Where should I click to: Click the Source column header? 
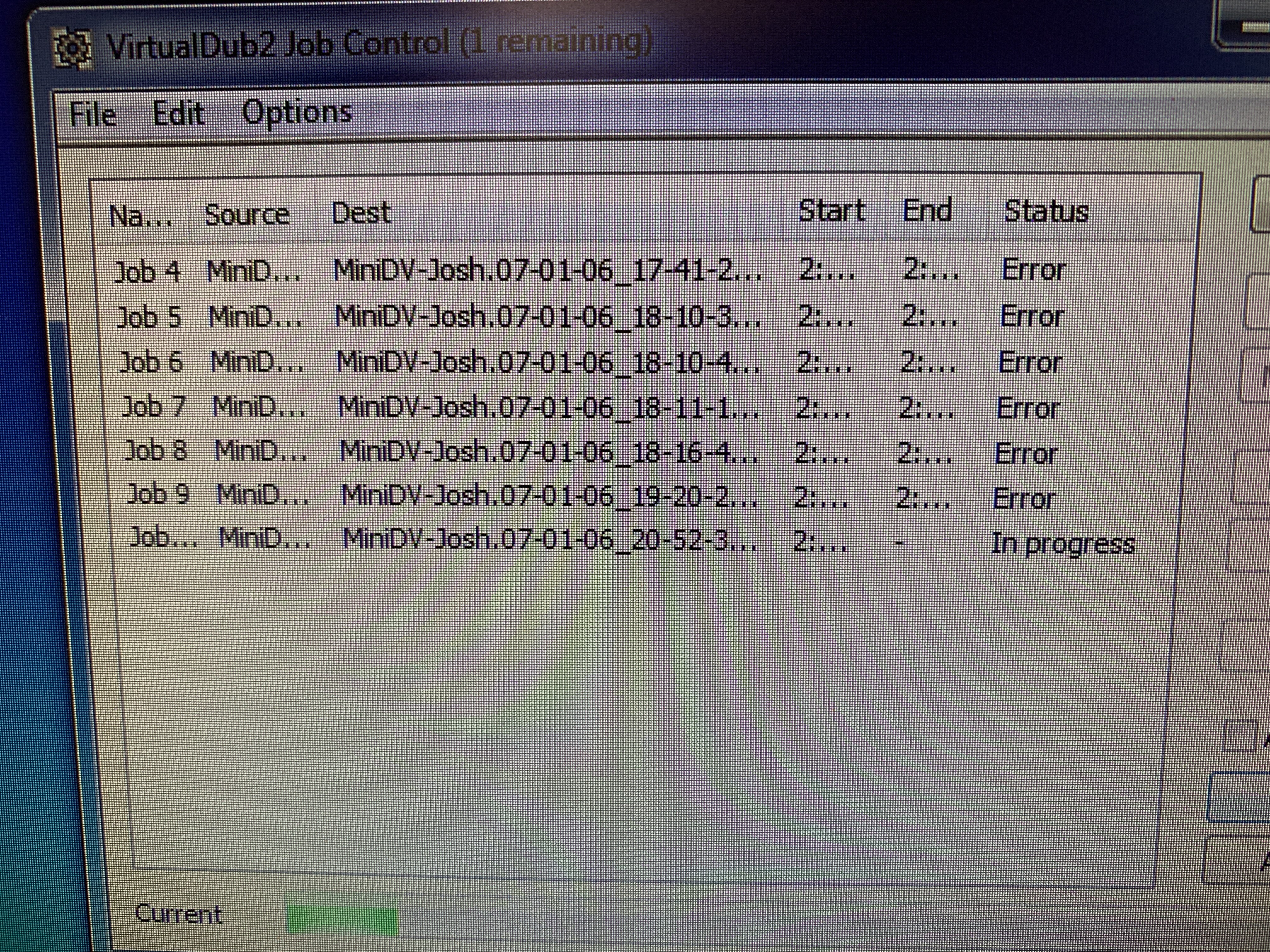click(x=247, y=215)
